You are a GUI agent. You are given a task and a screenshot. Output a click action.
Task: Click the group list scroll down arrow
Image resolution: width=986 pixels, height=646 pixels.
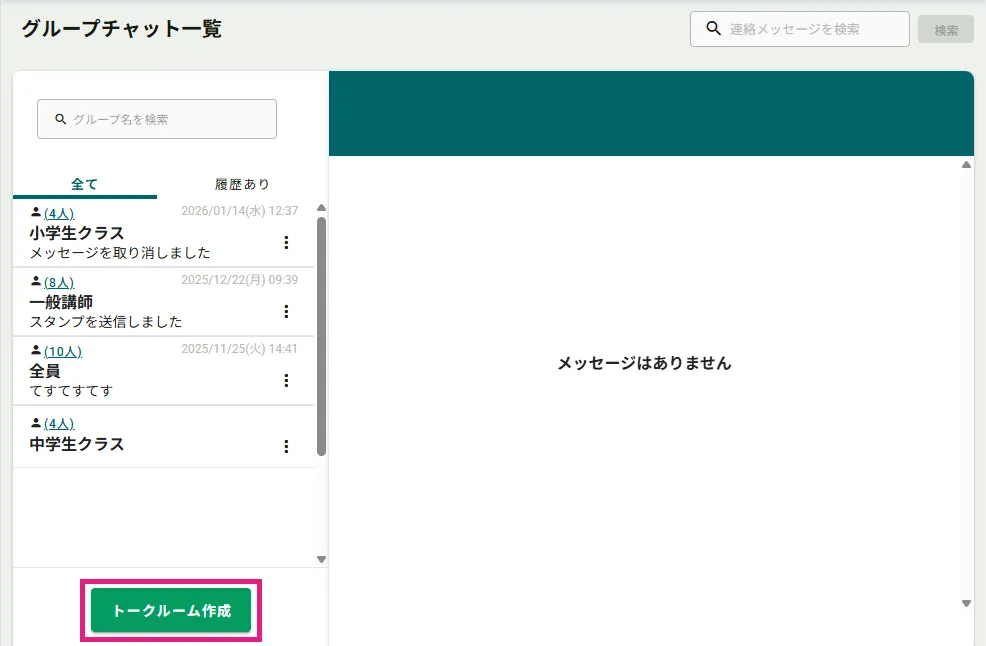[x=321, y=559]
